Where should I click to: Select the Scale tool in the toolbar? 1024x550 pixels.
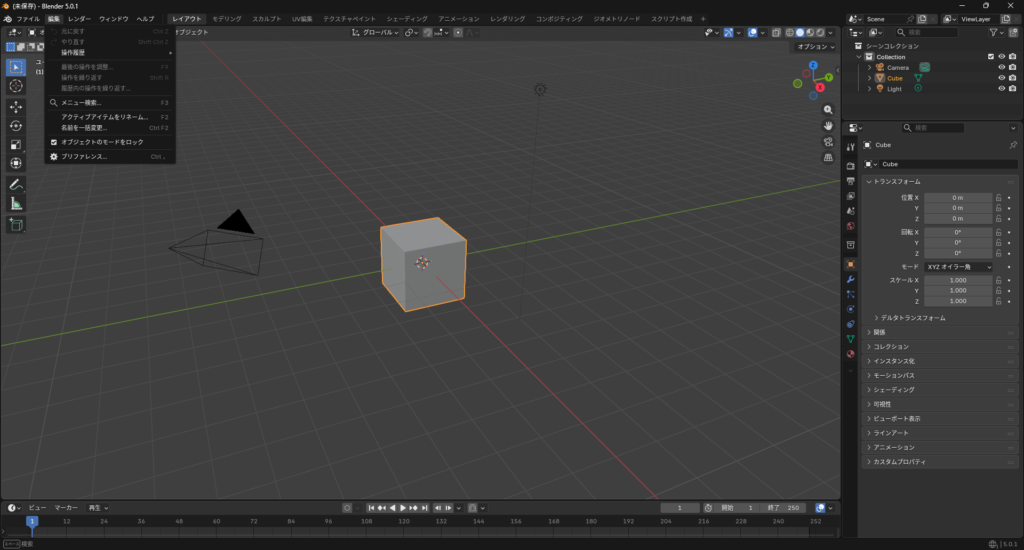click(x=16, y=144)
